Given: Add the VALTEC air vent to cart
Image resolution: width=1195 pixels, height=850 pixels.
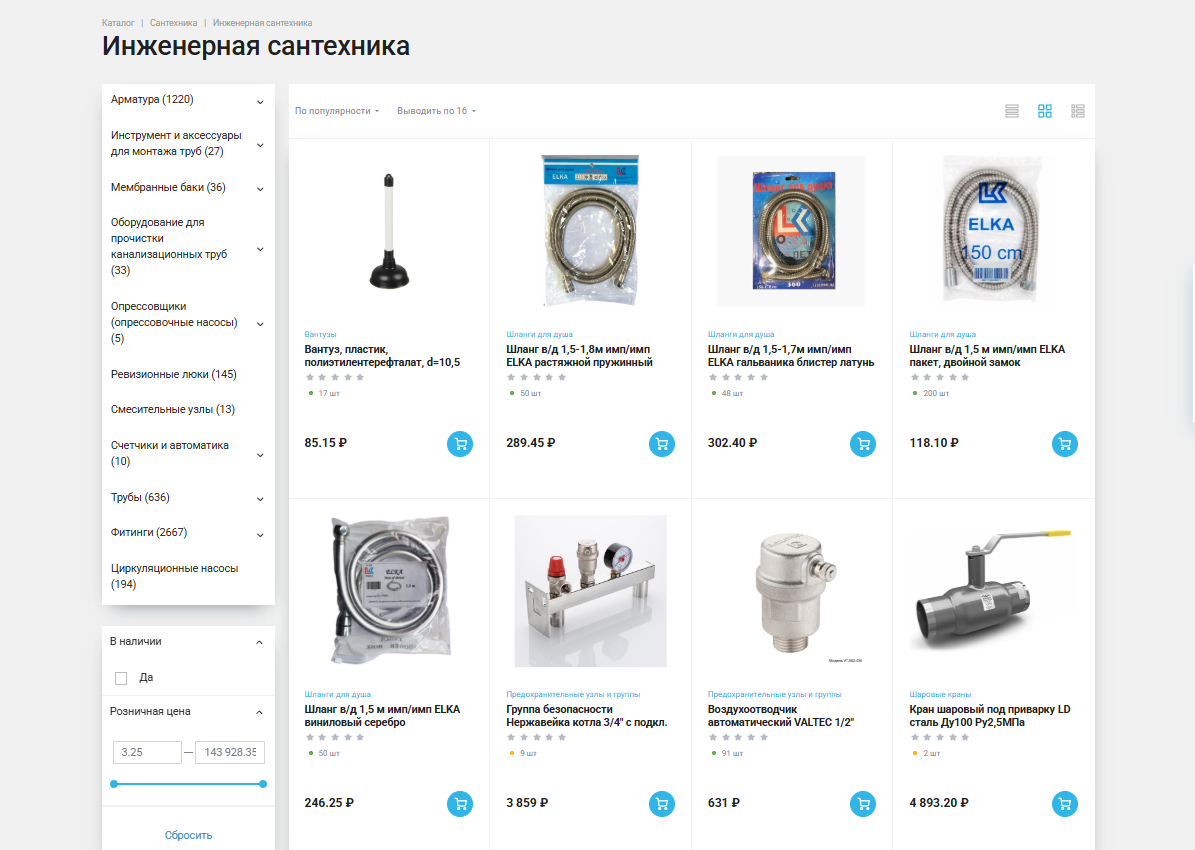Looking at the screenshot, I should click(x=863, y=803).
